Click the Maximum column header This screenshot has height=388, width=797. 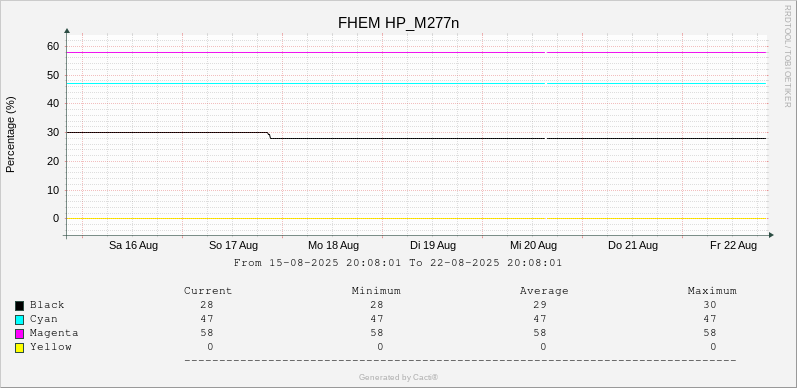[x=712, y=291]
